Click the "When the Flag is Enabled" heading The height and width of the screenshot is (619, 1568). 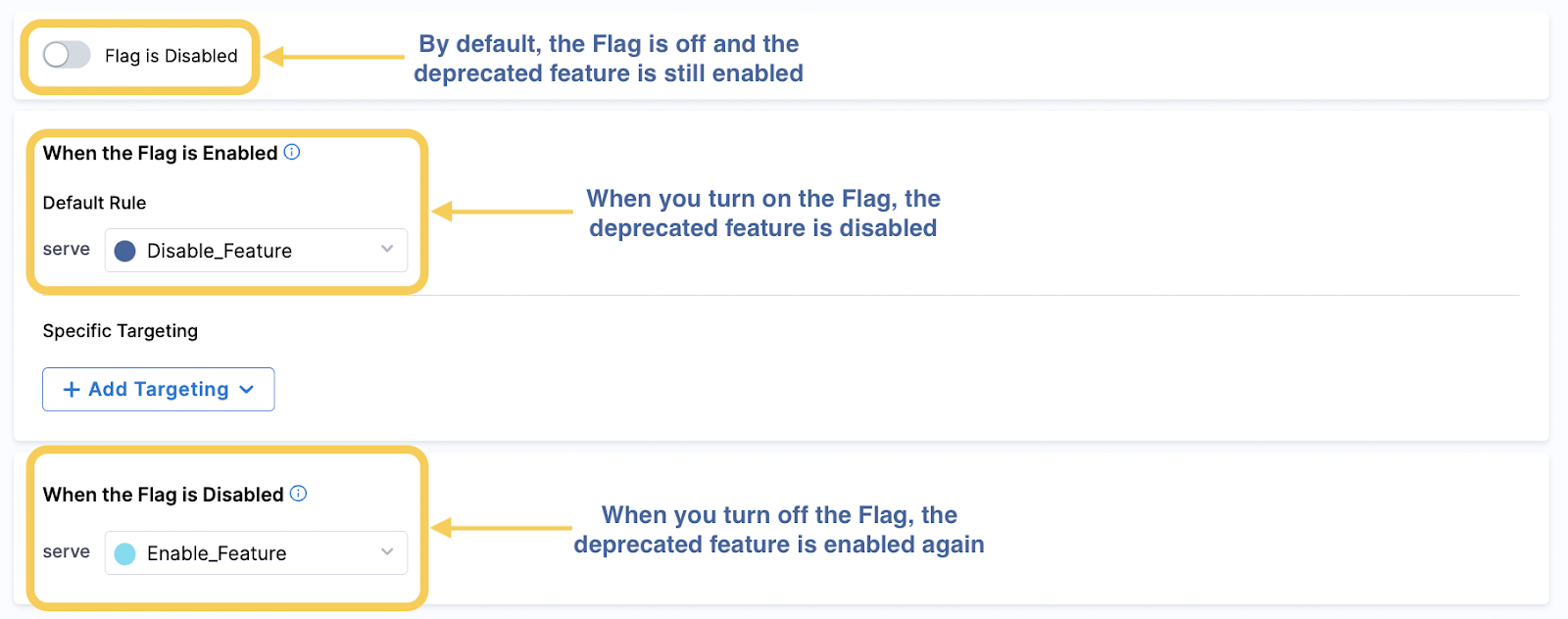pos(159,153)
